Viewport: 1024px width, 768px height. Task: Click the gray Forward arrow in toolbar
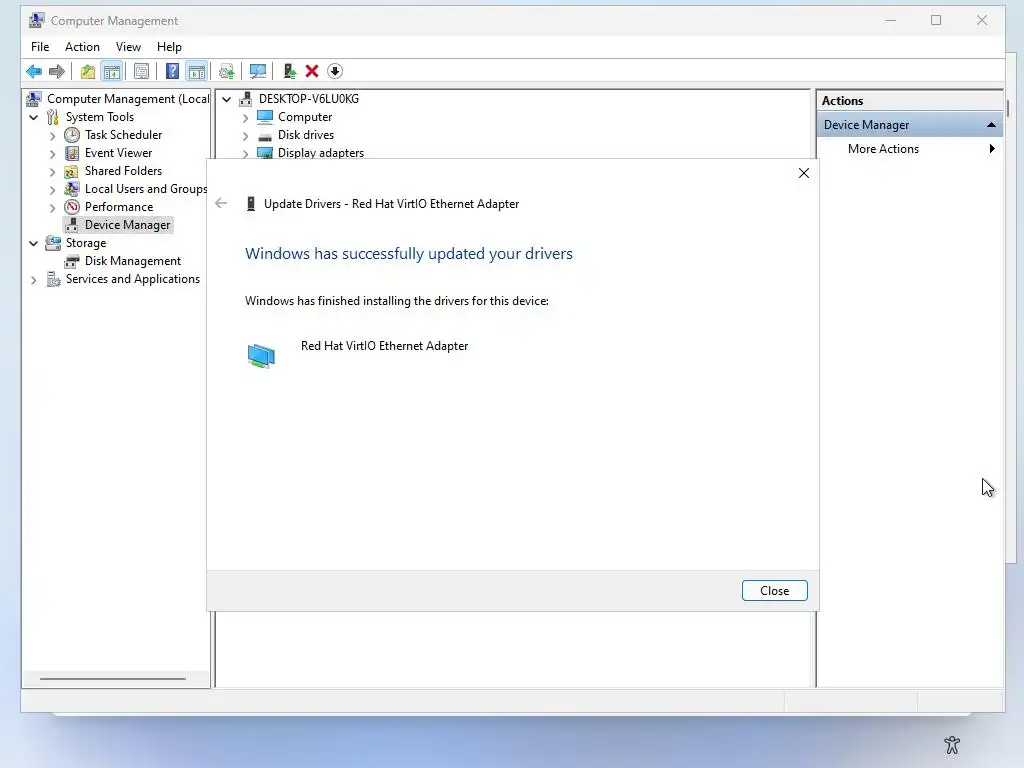[57, 71]
